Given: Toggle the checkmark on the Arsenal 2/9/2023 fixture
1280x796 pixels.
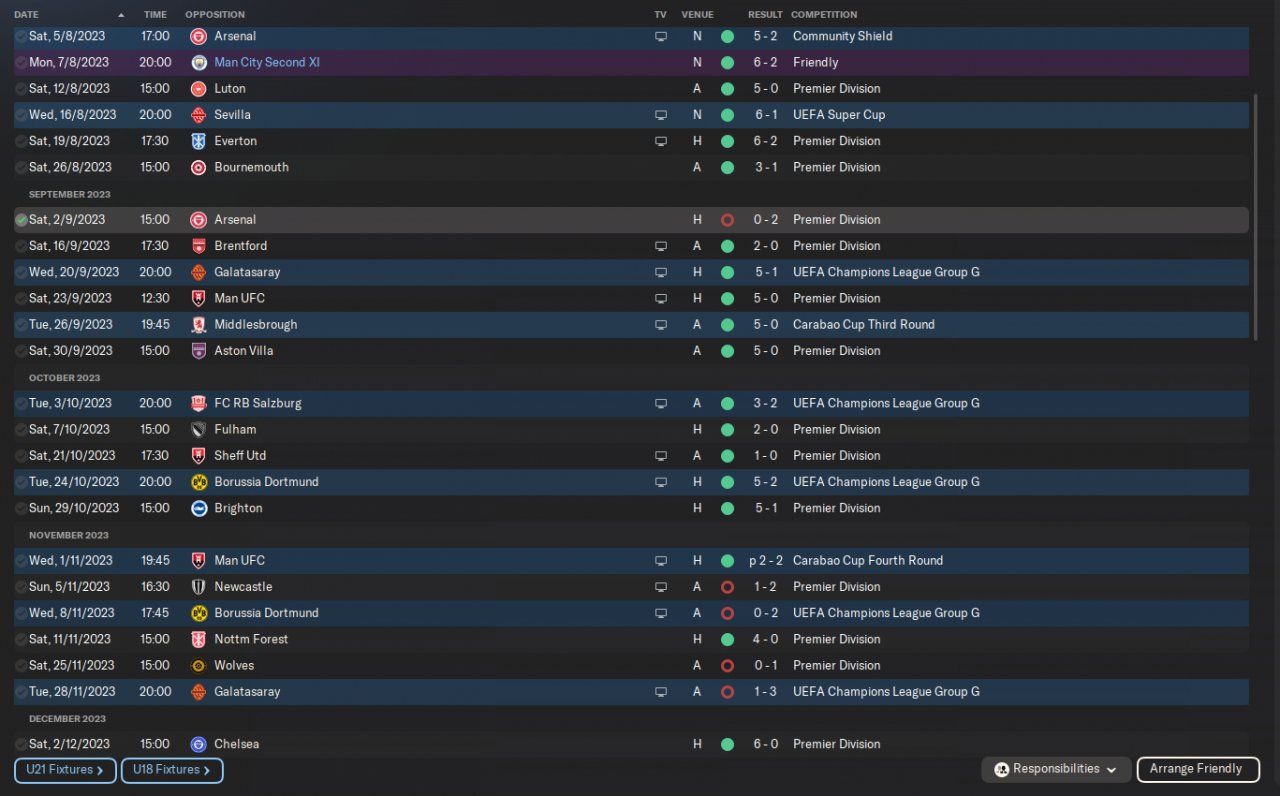Looking at the screenshot, I should coord(21,220).
